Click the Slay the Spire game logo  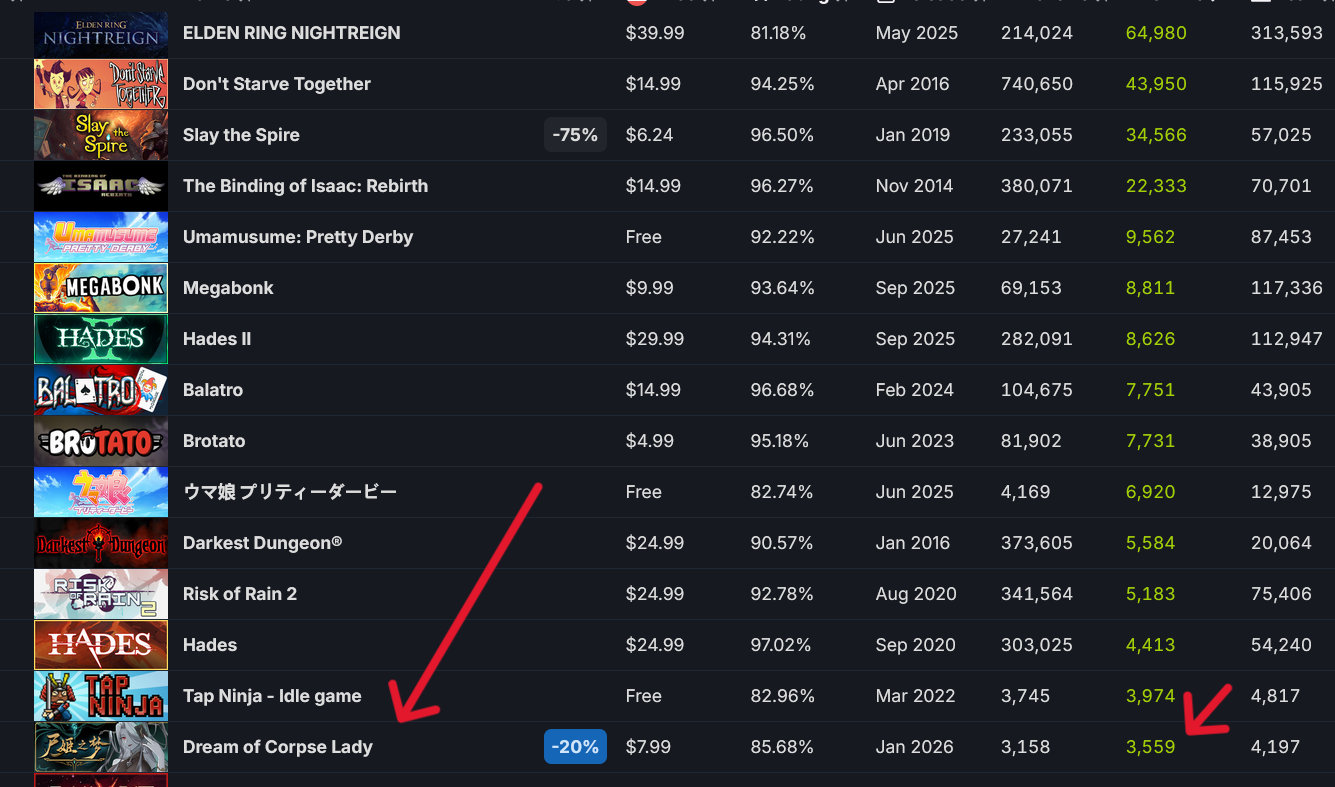click(x=100, y=135)
